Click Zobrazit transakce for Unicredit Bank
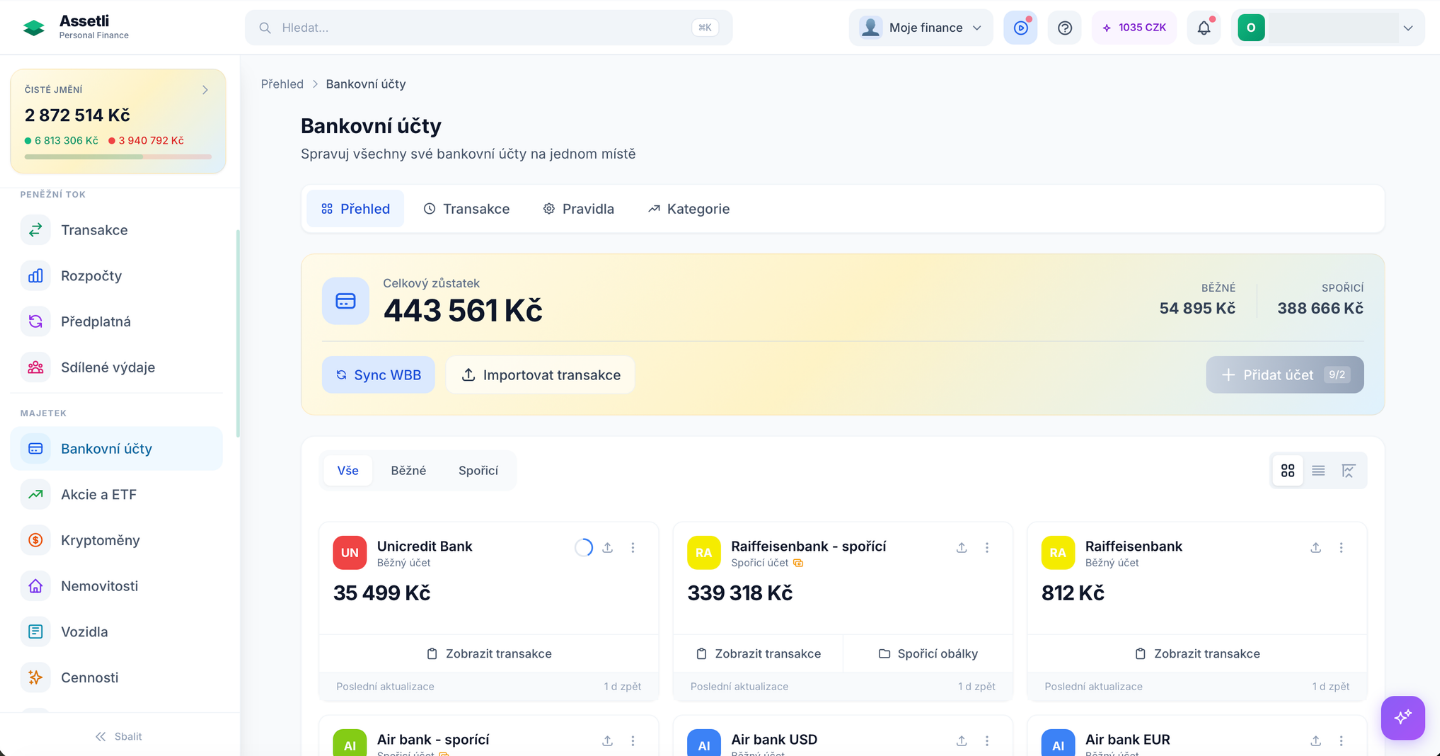Viewport: 1440px width, 756px height. click(x=489, y=654)
